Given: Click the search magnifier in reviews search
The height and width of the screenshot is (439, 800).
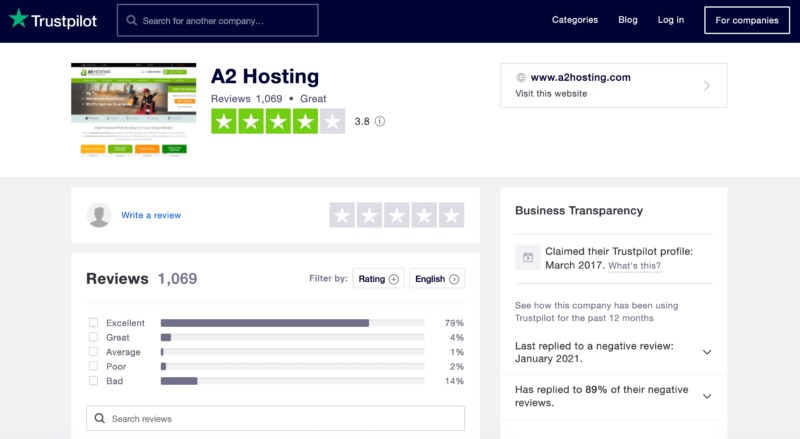Looking at the screenshot, I should click(99, 418).
